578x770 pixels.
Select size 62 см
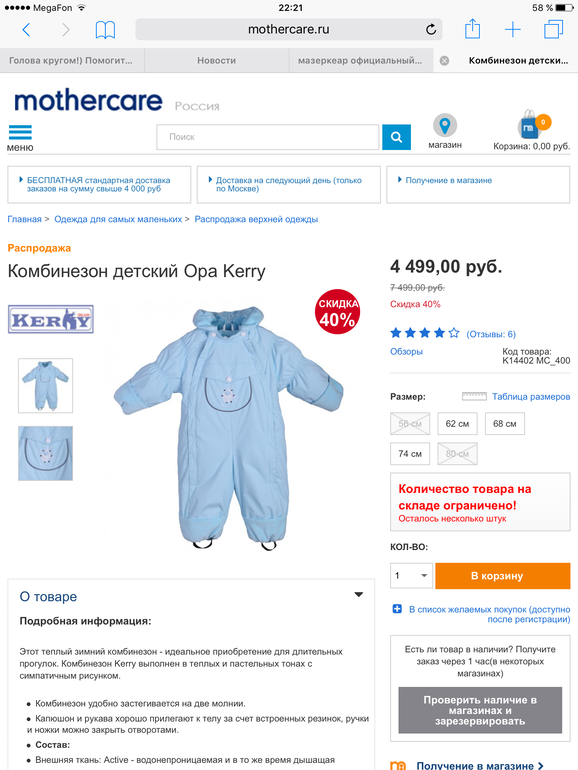click(x=457, y=424)
